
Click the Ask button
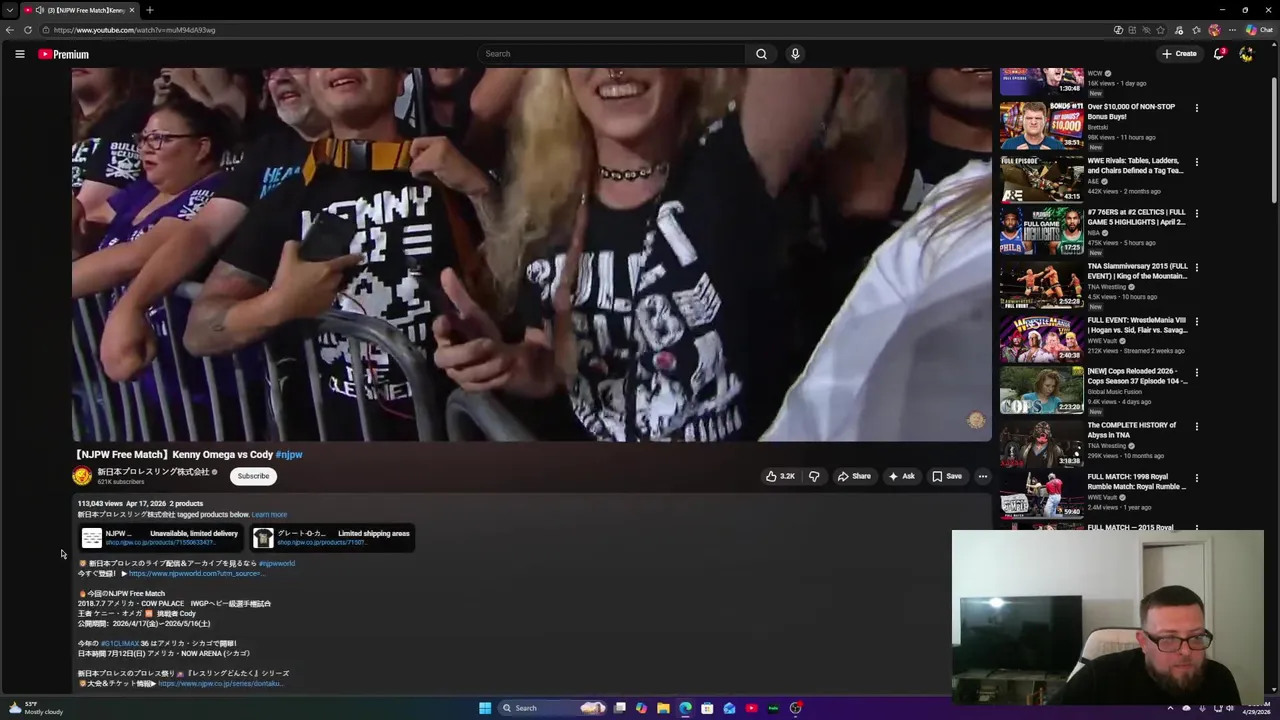[x=901, y=476]
